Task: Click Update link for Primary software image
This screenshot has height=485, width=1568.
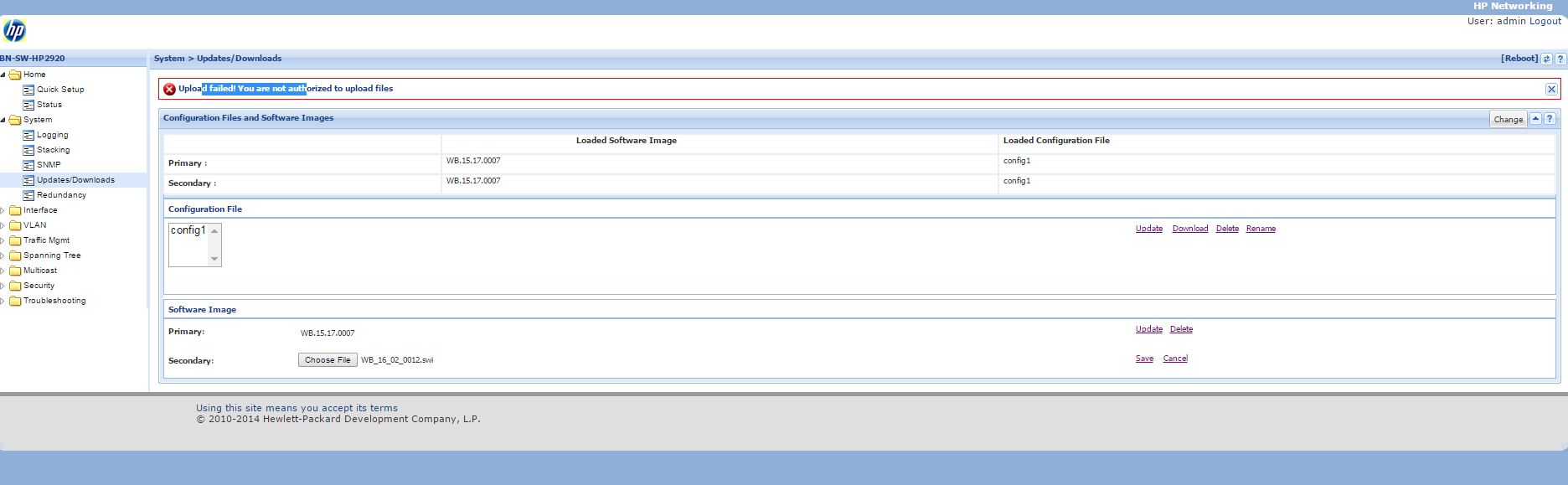Action: pyautogui.click(x=1149, y=329)
